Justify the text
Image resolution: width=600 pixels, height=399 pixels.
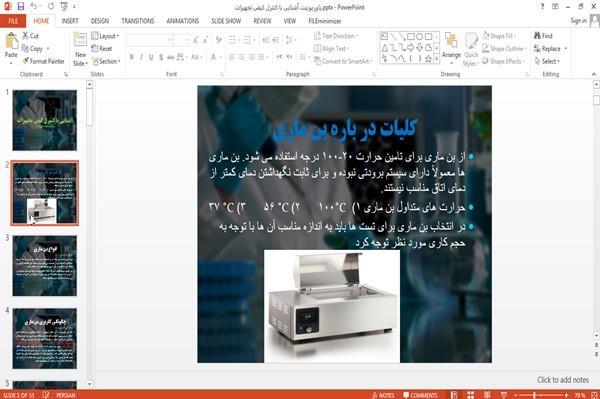(261, 57)
